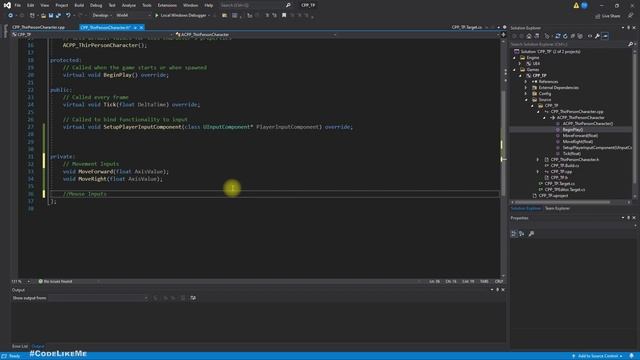Screen dimensions: 640x360
Task: Click Categorized icon in Properties panel
Action: [x=514, y=233]
